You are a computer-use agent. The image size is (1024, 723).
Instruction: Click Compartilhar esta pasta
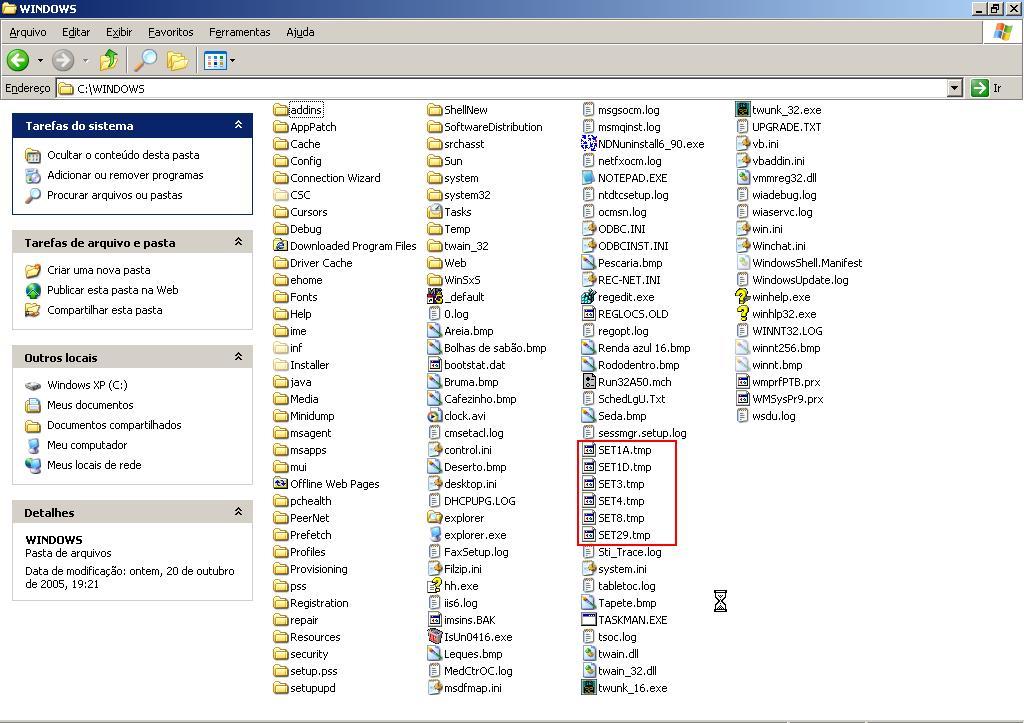[x=104, y=310]
